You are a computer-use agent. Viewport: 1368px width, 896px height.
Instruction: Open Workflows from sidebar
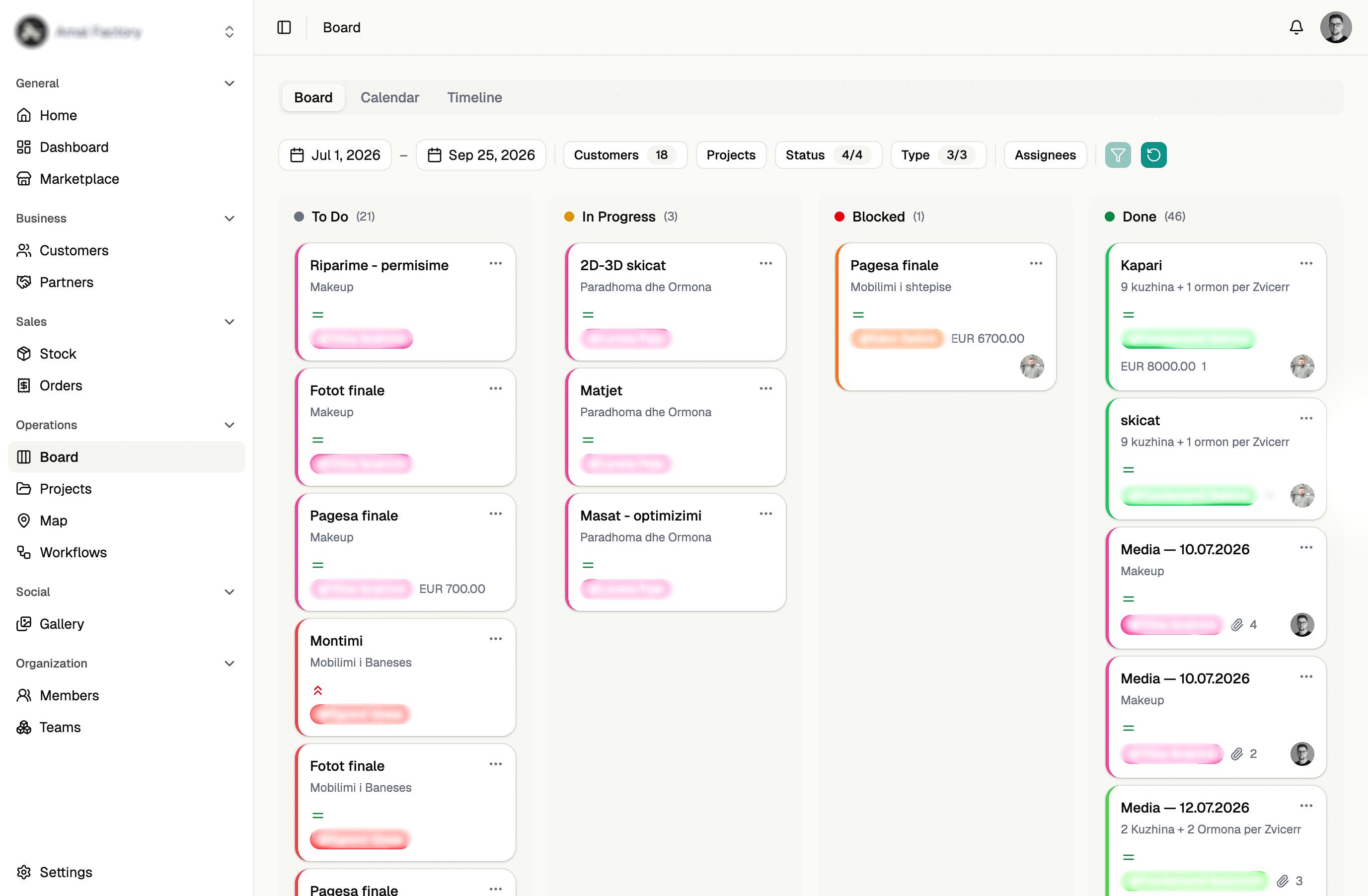[x=127, y=552]
